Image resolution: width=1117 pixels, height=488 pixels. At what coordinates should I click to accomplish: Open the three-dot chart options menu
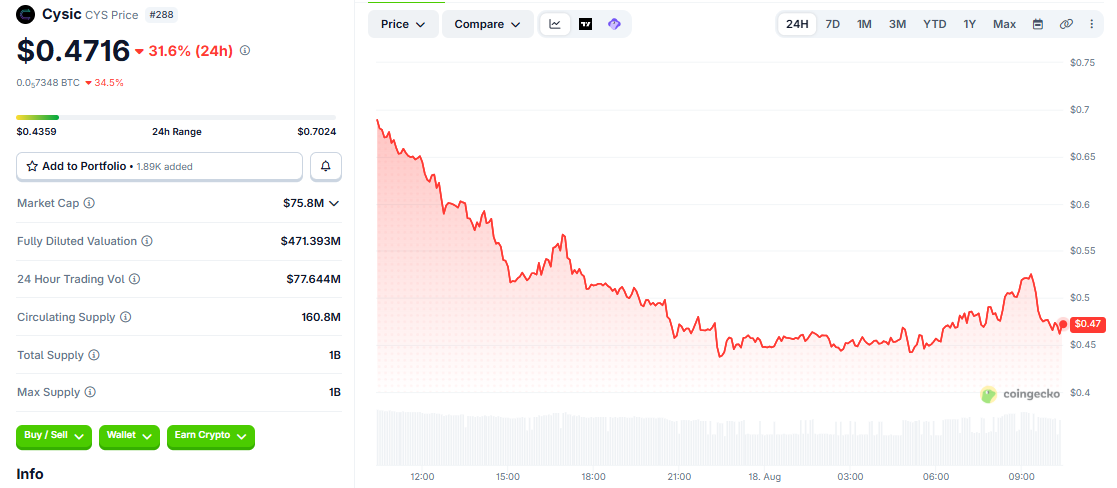1091,24
